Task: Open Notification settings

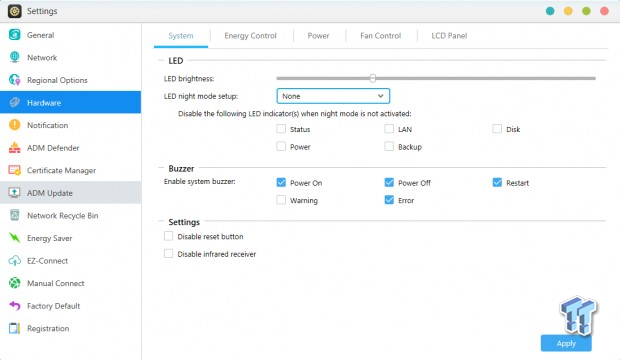Action: (x=70, y=125)
